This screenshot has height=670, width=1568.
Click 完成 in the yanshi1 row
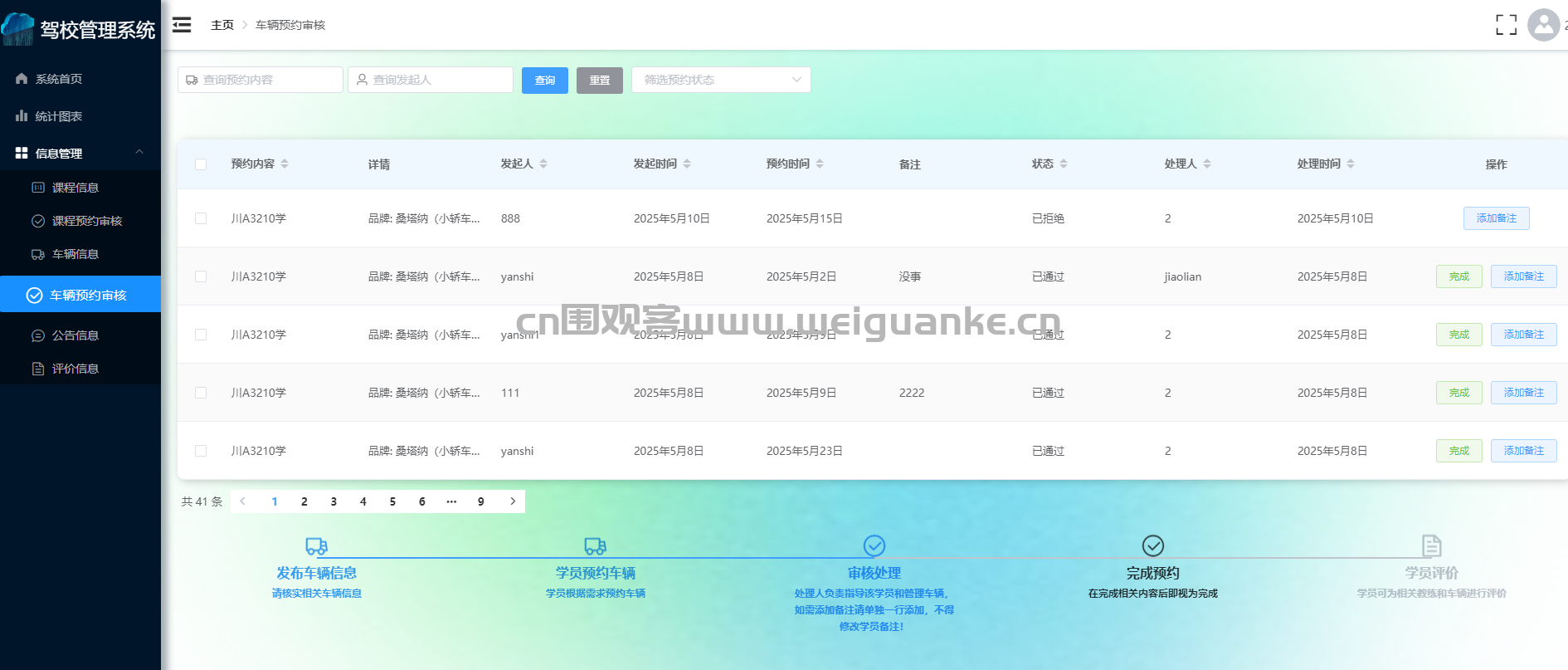[1459, 335]
